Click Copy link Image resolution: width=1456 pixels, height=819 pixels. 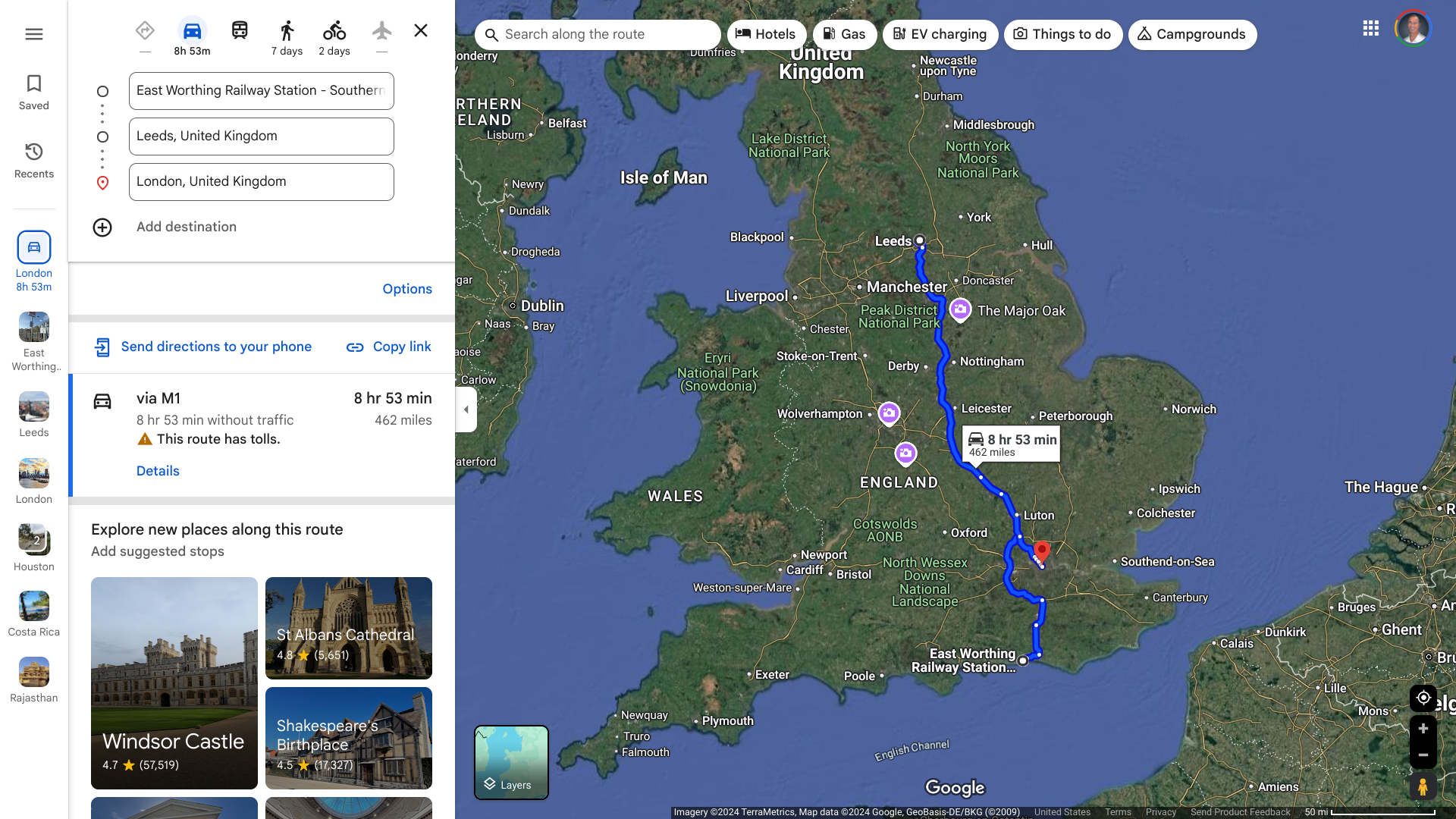click(x=388, y=347)
